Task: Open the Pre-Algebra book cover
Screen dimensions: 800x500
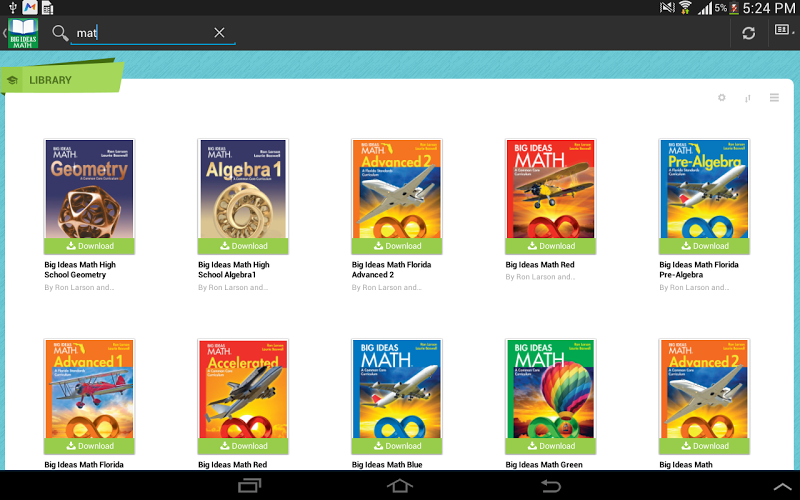Action: coord(704,188)
